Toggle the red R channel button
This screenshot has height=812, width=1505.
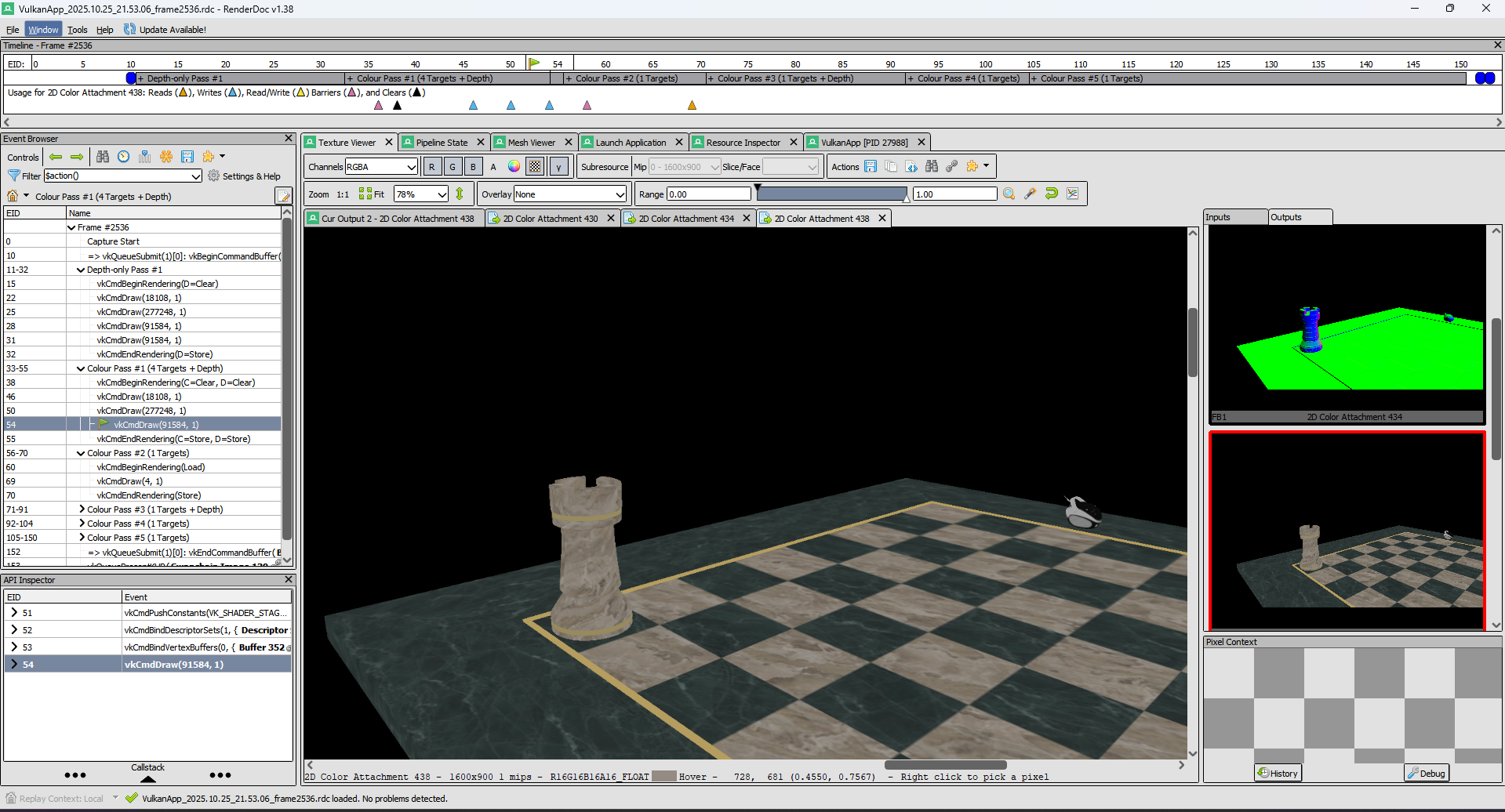(431, 166)
